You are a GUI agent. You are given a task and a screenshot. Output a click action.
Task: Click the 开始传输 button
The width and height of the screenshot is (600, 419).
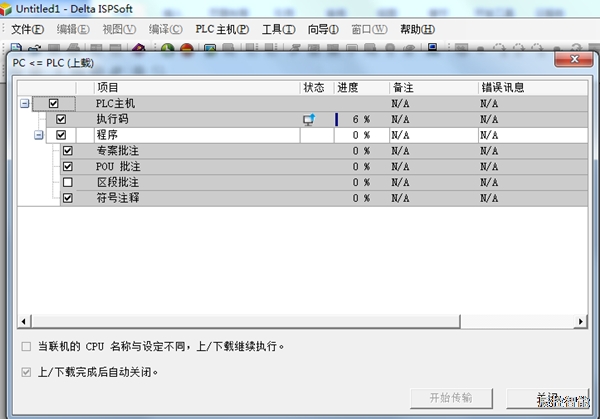(x=451, y=397)
